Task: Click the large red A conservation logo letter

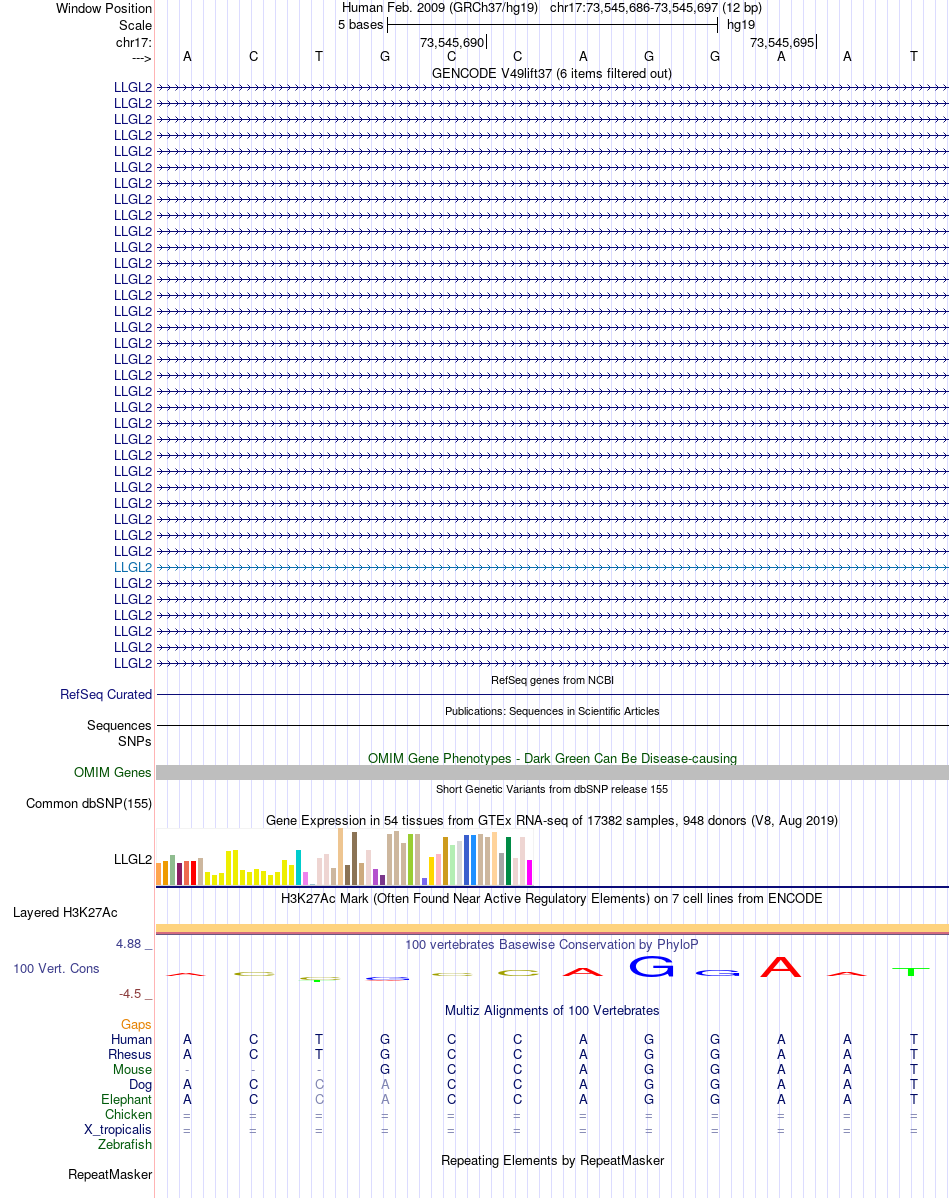Action: (780, 967)
